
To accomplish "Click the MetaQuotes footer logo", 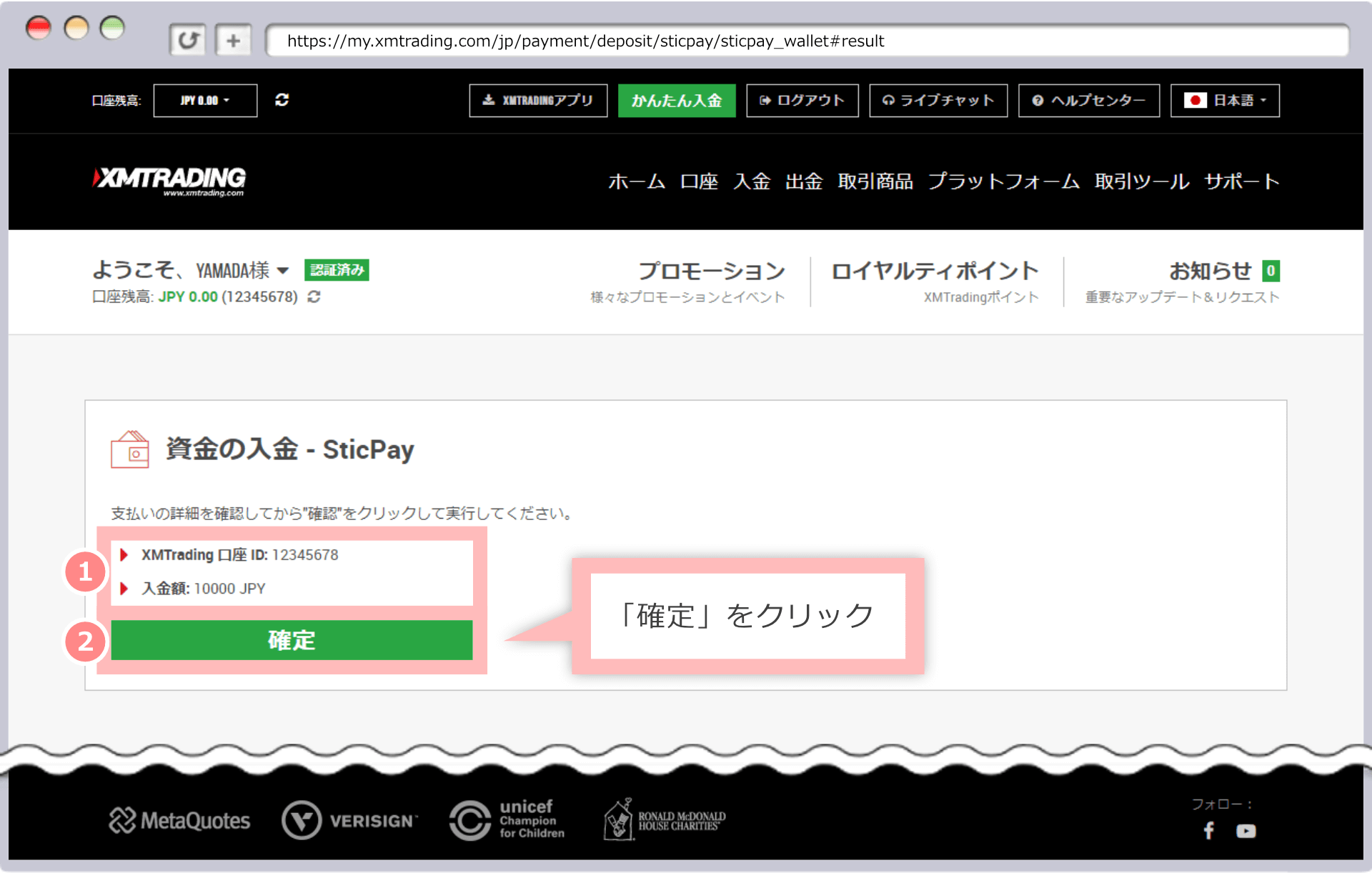I will pos(179,820).
